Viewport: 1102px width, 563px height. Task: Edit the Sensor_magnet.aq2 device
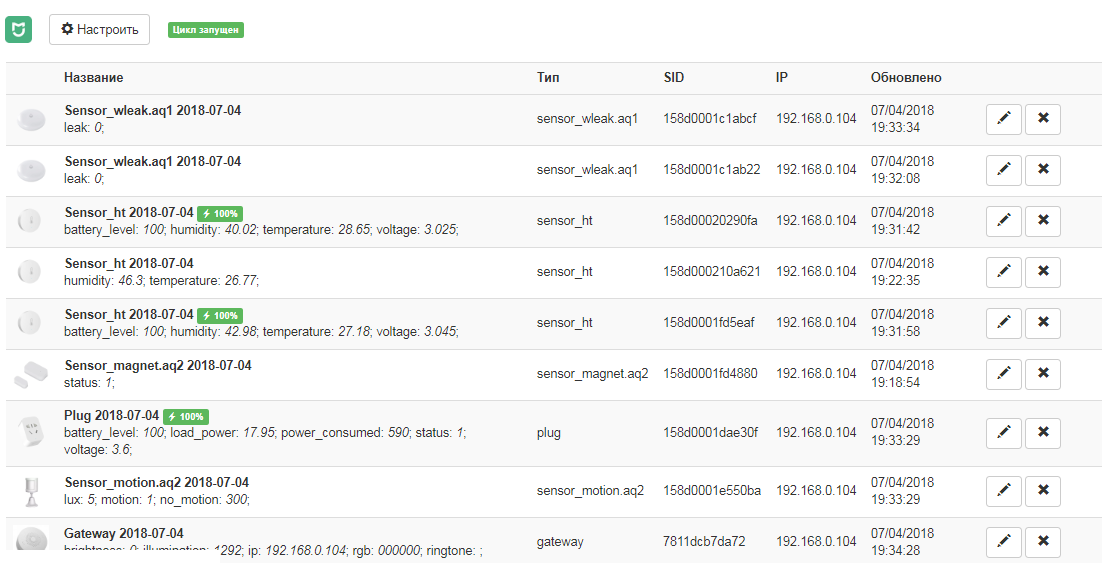(1003, 374)
